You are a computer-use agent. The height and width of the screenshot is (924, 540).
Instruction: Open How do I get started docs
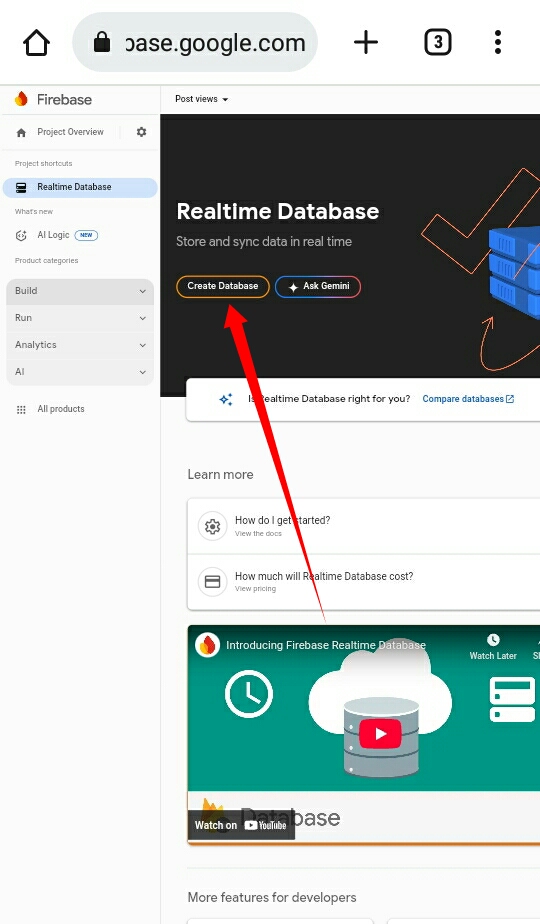[364, 526]
